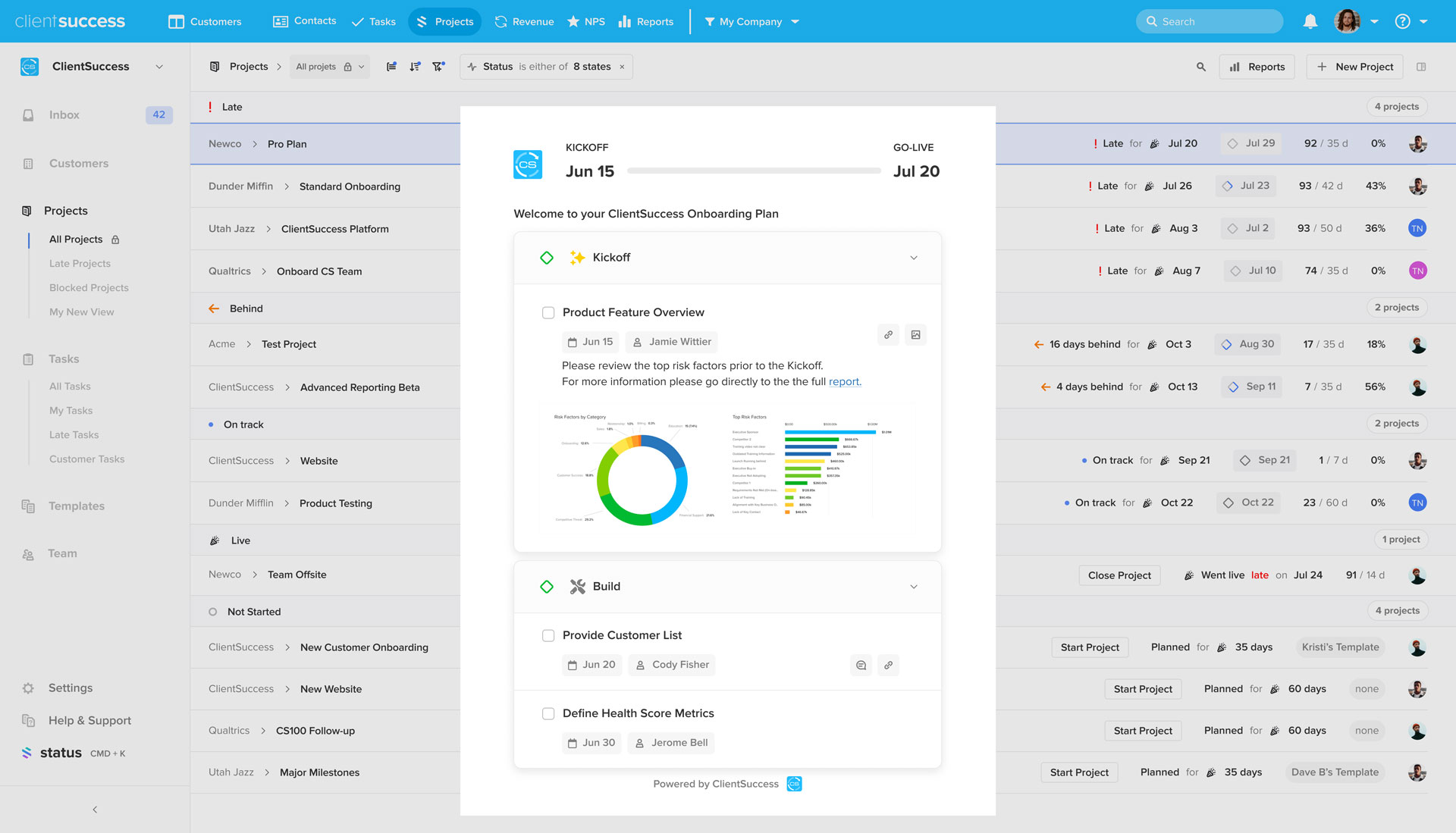Click the comment icon on Provide Customer List

tap(861, 665)
